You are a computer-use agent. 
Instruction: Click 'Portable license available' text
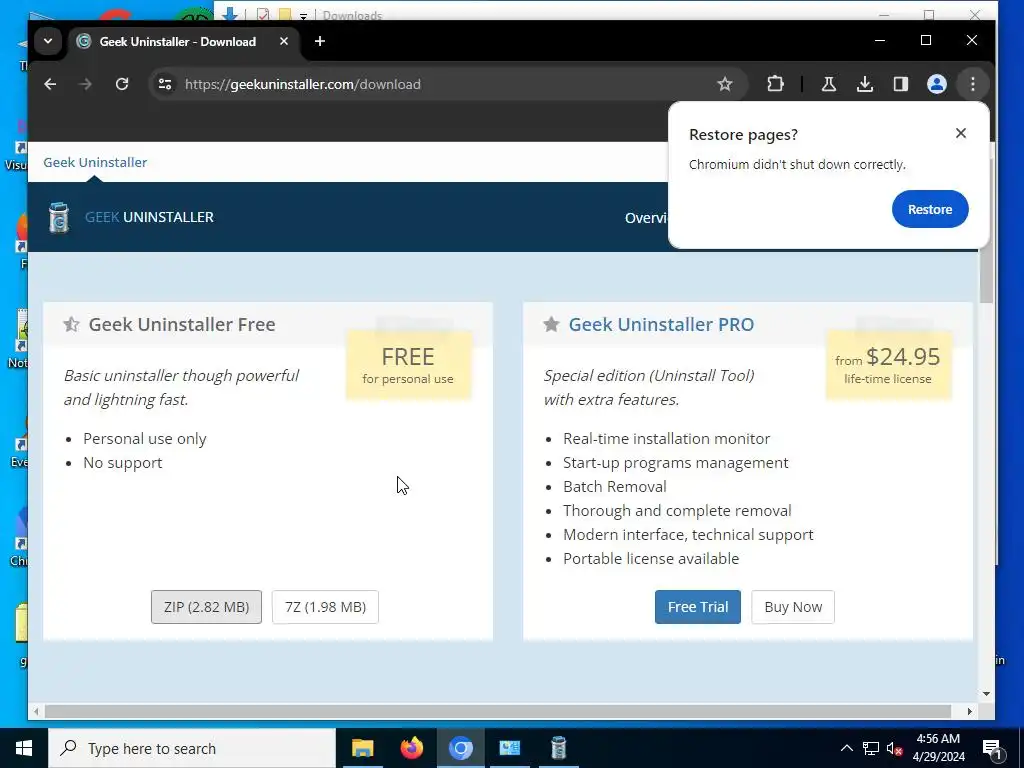[x=650, y=559]
